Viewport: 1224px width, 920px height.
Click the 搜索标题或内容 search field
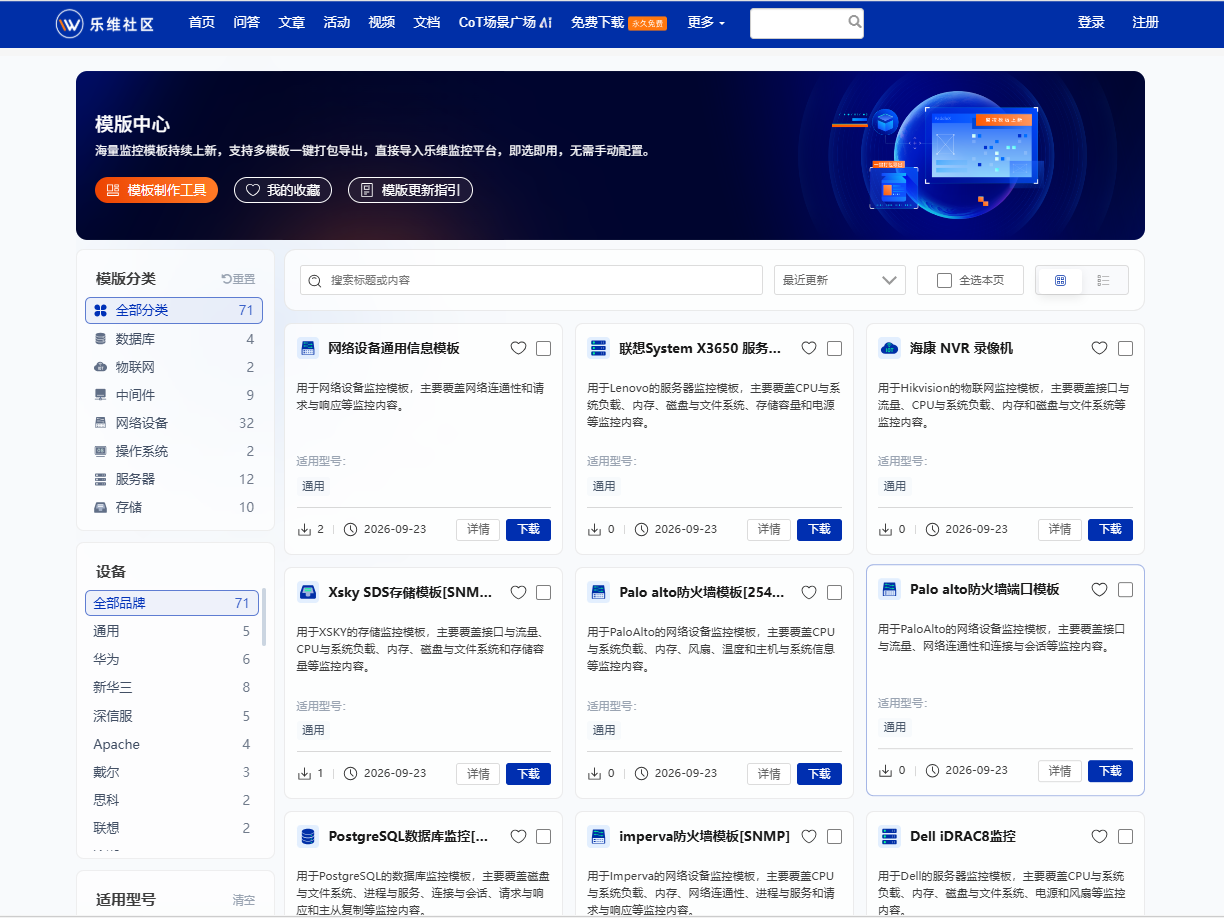click(x=531, y=280)
